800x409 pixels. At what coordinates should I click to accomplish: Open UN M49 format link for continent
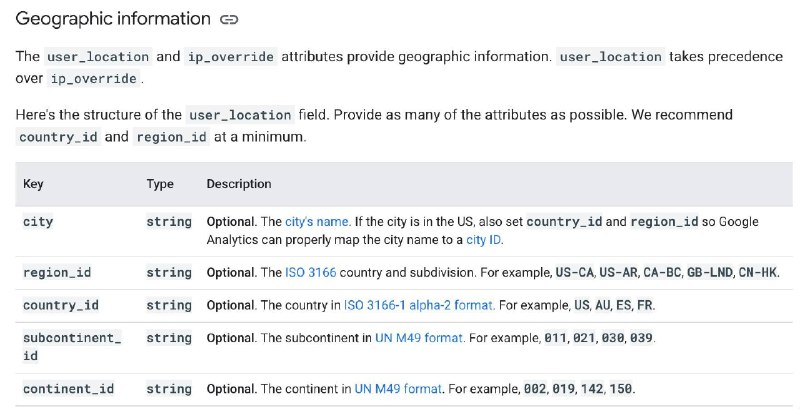coord(398,389)
